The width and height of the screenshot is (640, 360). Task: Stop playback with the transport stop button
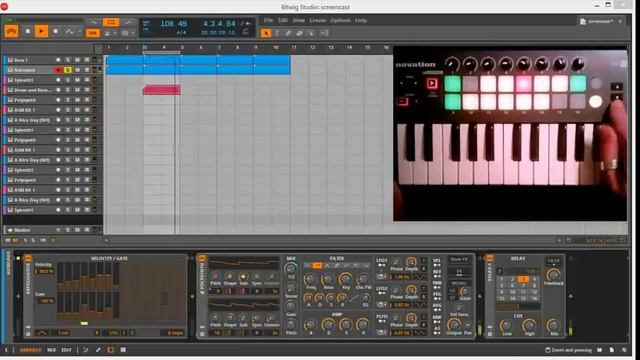[x=28, y=31]
